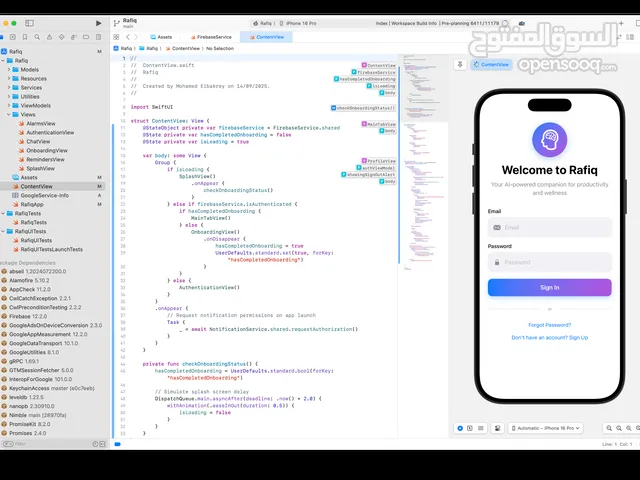Choose iPhone 16 Pro run destination
The height and width of the screenshot is (480, 640).
click(x=298, y=23)
